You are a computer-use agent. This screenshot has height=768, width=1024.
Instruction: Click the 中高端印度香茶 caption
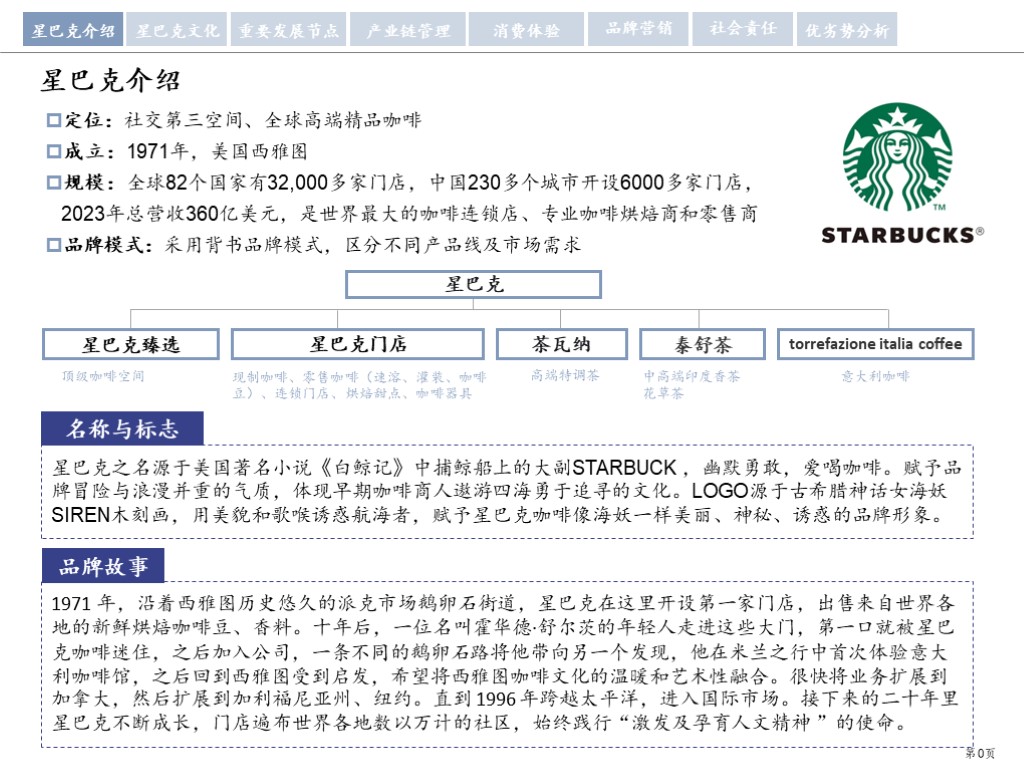coord(692,376)
